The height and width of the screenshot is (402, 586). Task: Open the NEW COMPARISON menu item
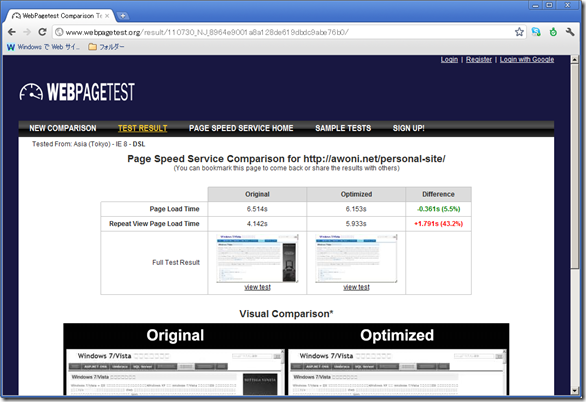[63, 128]
